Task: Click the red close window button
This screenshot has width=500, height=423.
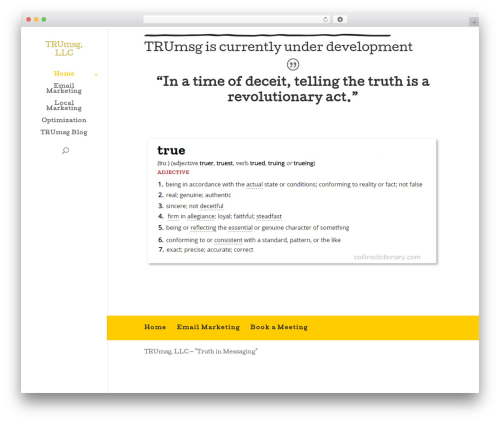Action: [x=29, y=19]
